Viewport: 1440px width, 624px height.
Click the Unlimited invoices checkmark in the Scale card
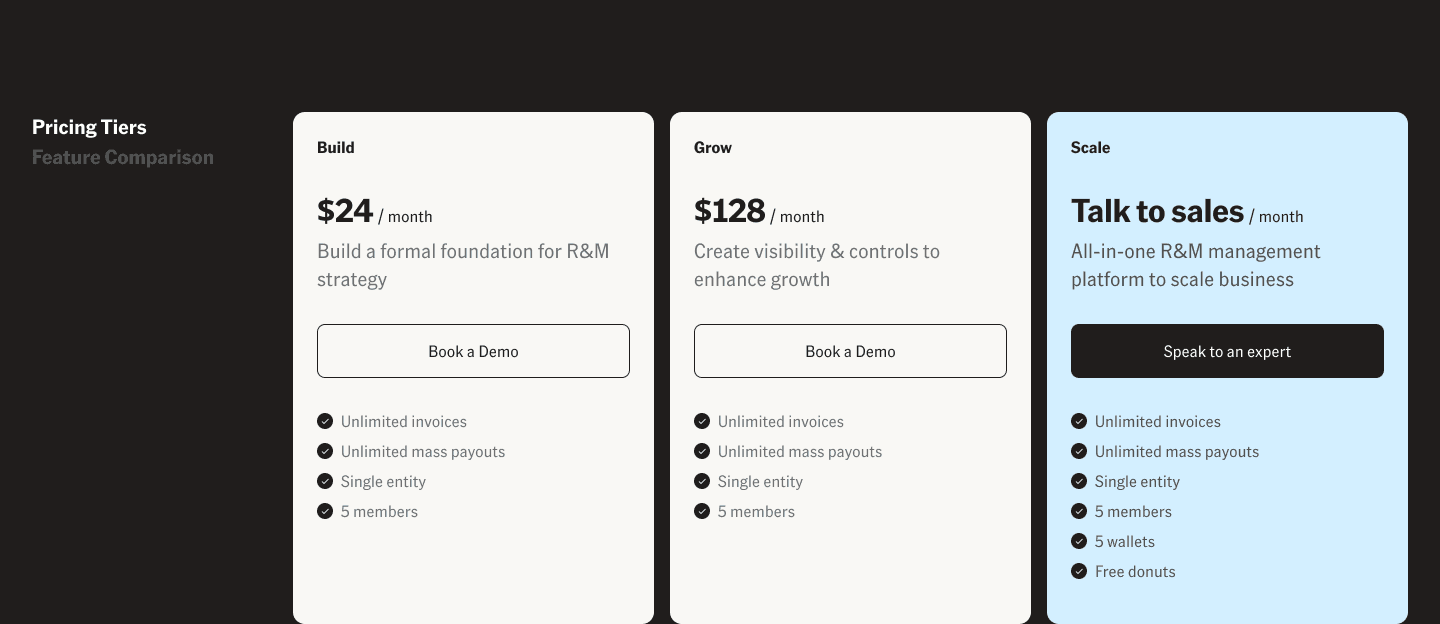[1079, 421]
